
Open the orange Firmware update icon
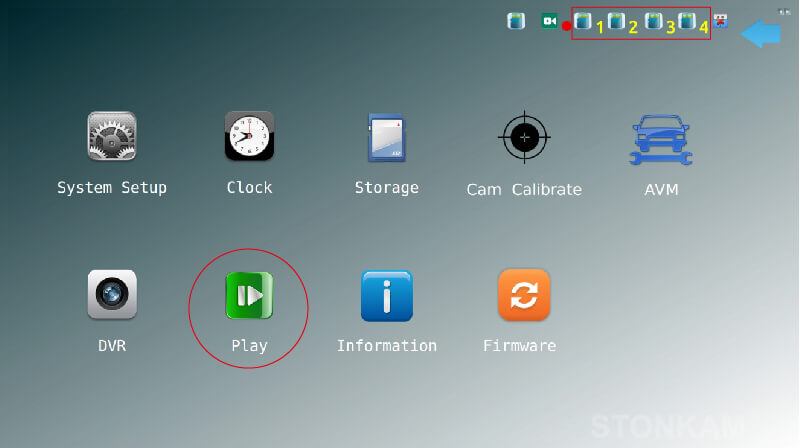[524, 295]
